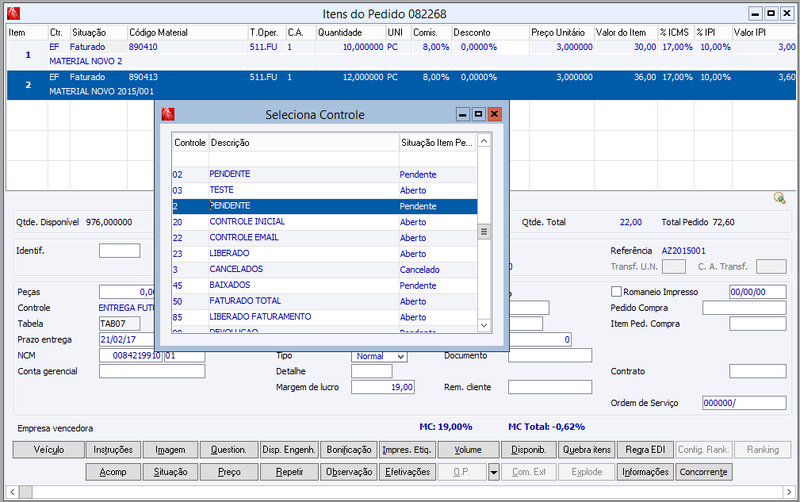Open the Tipo Normal dropdown
The width and height of the screenshot is (800, 502).
point(401,356)
